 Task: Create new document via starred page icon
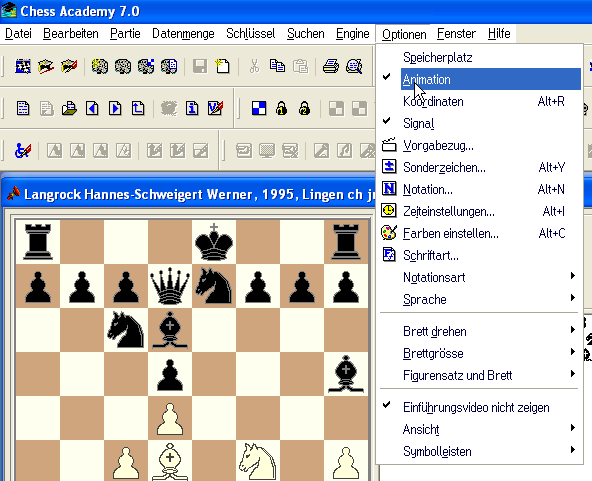(222, 66)
